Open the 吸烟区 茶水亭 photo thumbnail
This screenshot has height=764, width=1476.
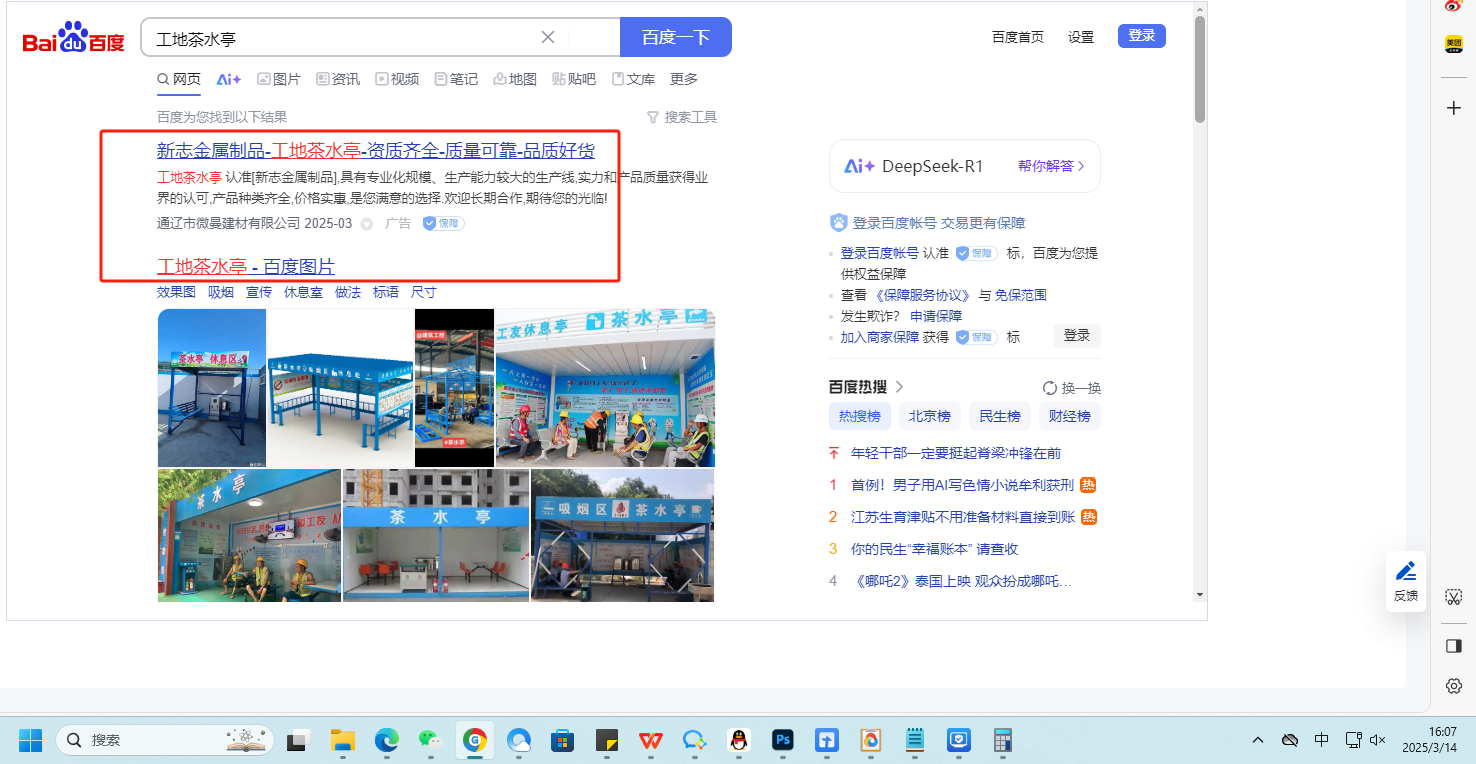coord(623,536)
